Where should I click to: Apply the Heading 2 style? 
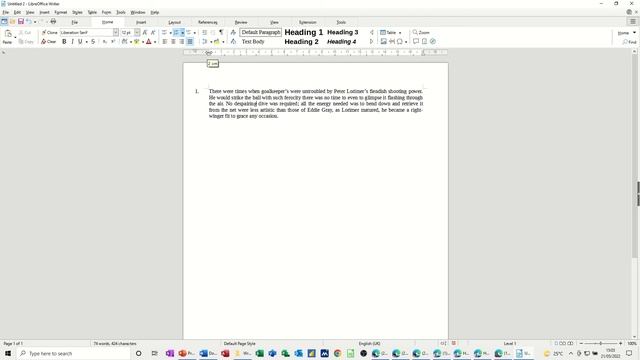tap(301, 42)
